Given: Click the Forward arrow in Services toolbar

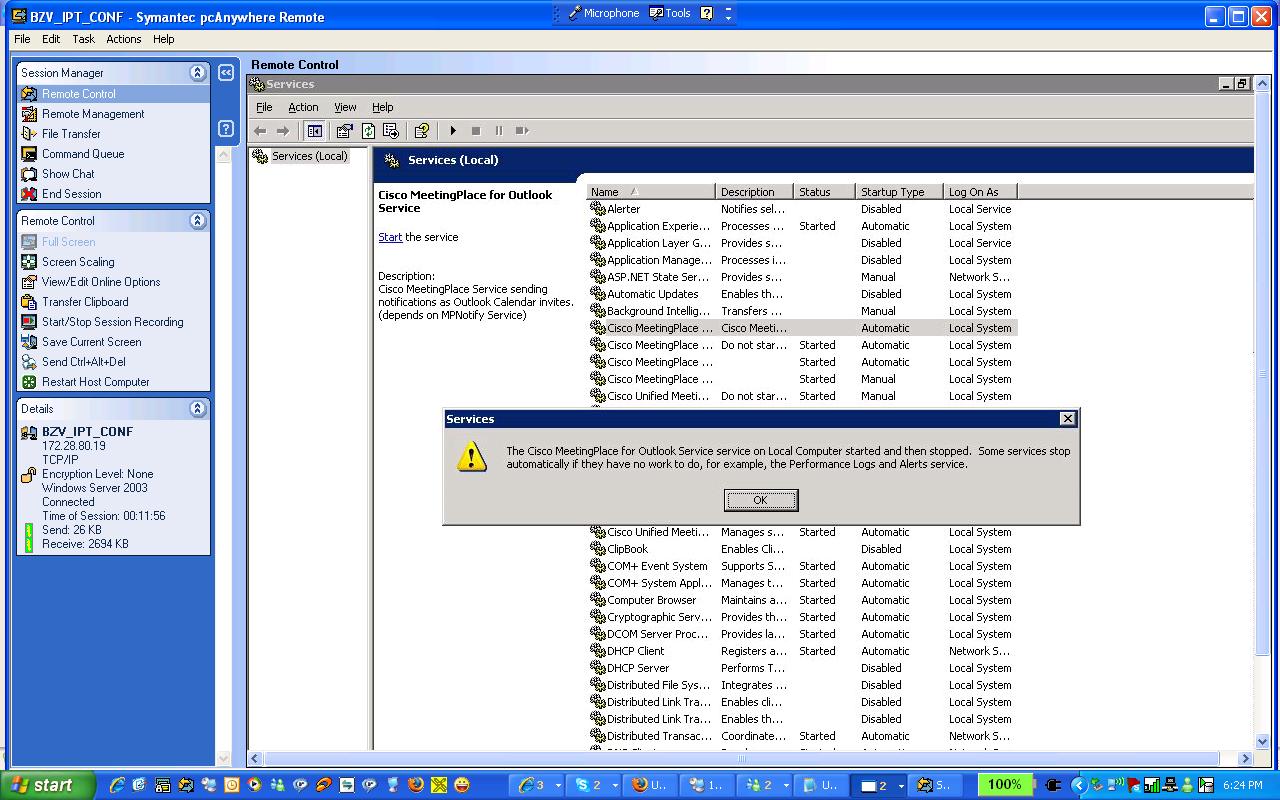Looking at the screenshot, I should [283, 131].
